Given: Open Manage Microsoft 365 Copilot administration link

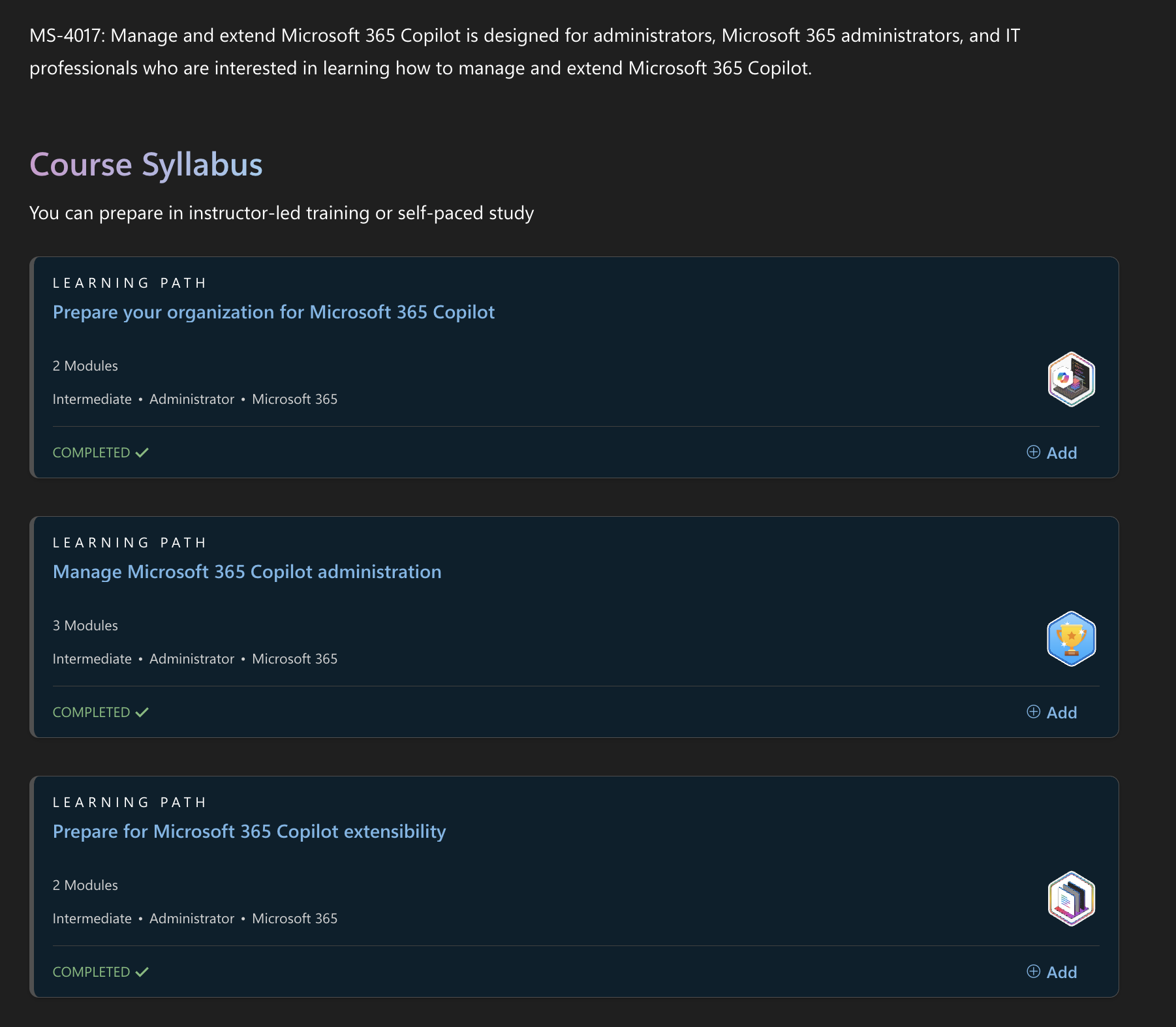Looking at the screenshot, I should coord(247,572).
